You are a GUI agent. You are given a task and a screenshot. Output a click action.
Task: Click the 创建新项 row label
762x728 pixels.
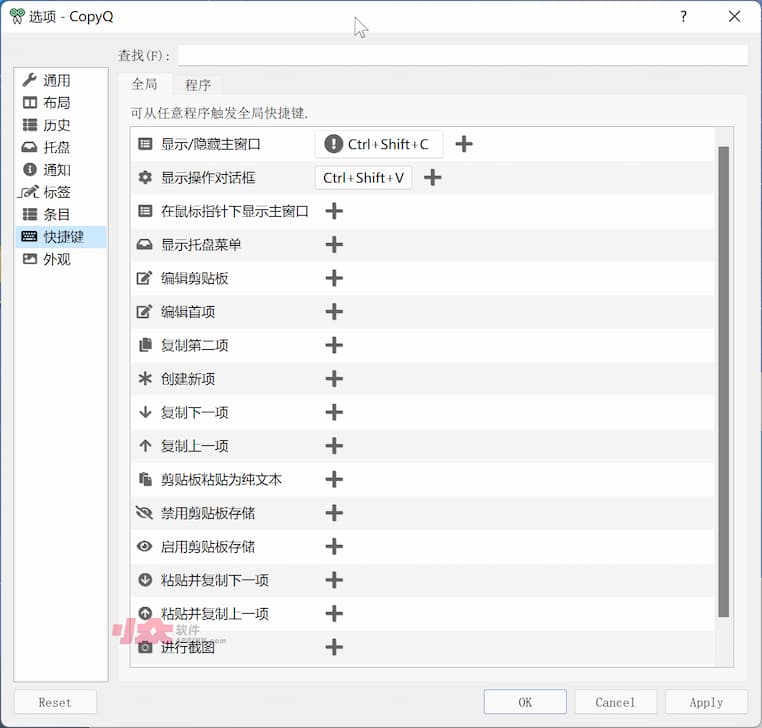coord(188,379)
